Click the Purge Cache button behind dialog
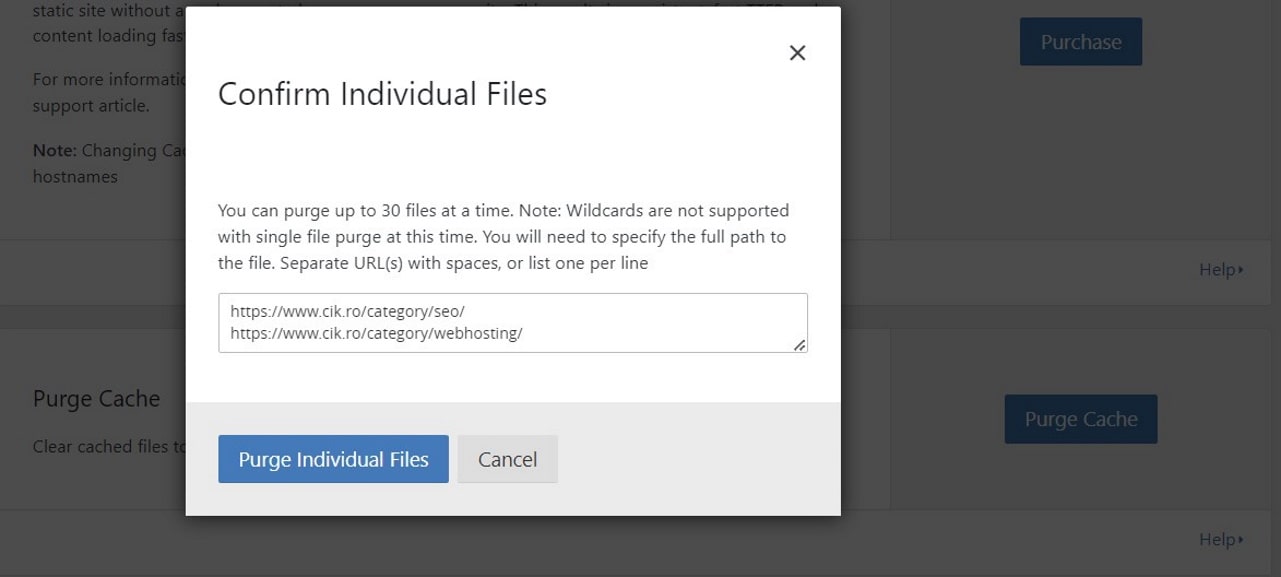 tap(1081, 419)
